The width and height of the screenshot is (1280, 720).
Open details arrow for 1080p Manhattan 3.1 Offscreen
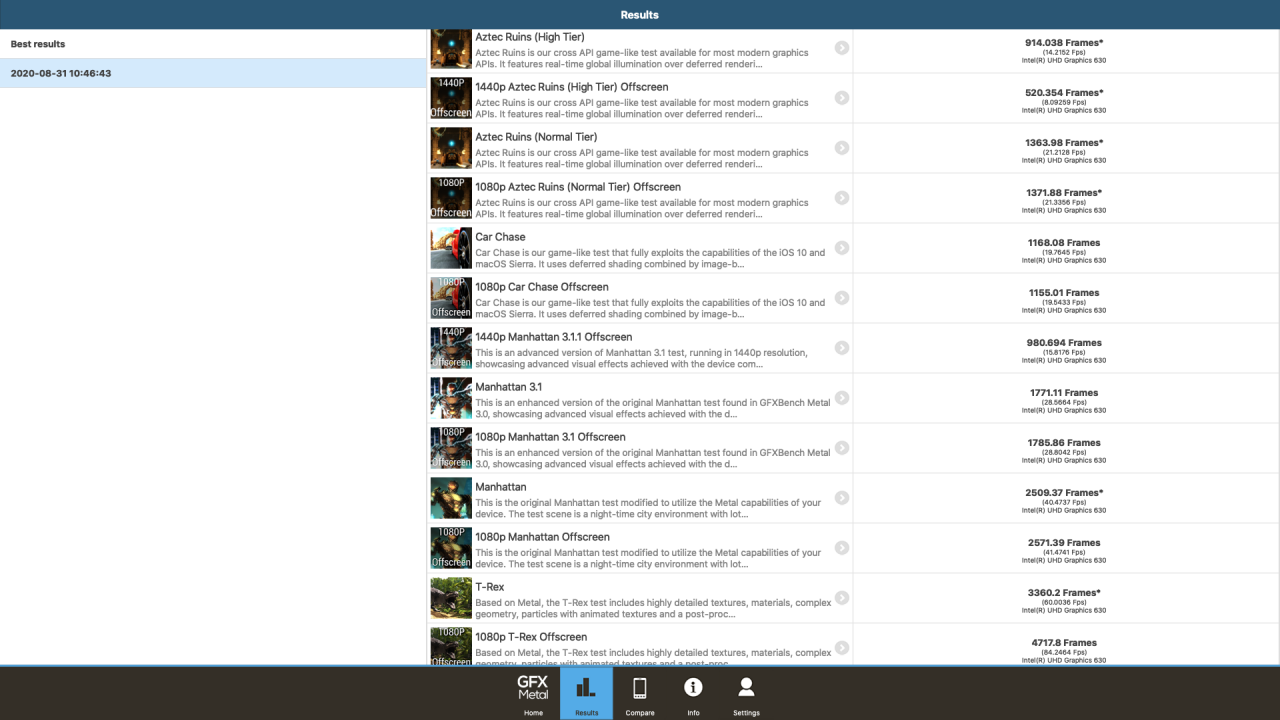click(x=842, y=448)
